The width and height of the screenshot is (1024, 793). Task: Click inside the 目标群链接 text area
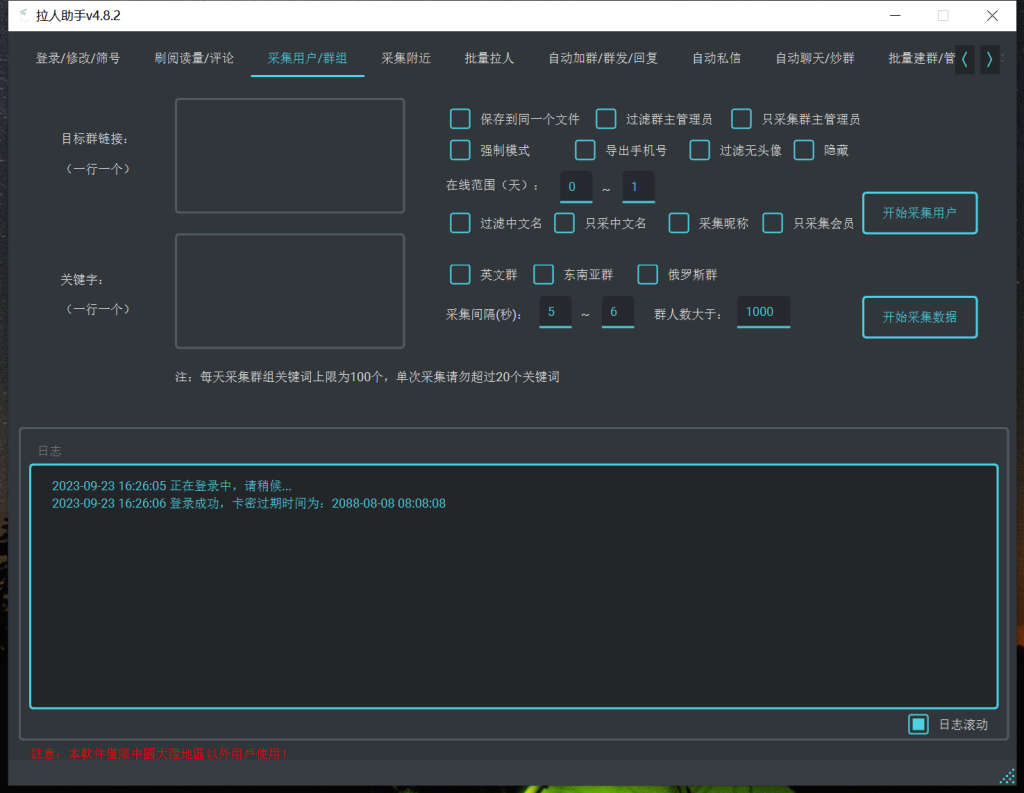290,155
